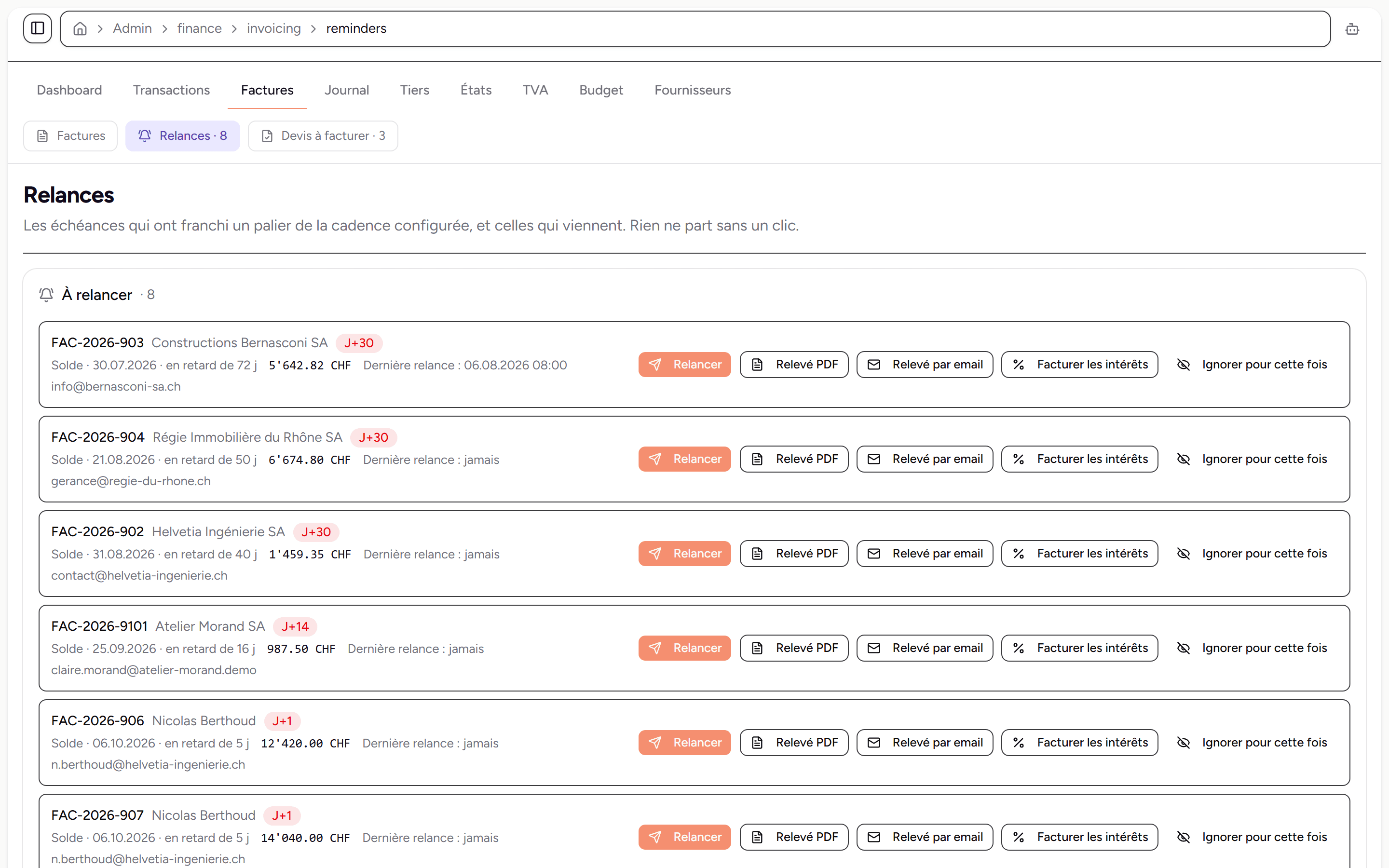Open the invoicing breadcrumb
The image size is (1389, 868).
tap(274, 29)
